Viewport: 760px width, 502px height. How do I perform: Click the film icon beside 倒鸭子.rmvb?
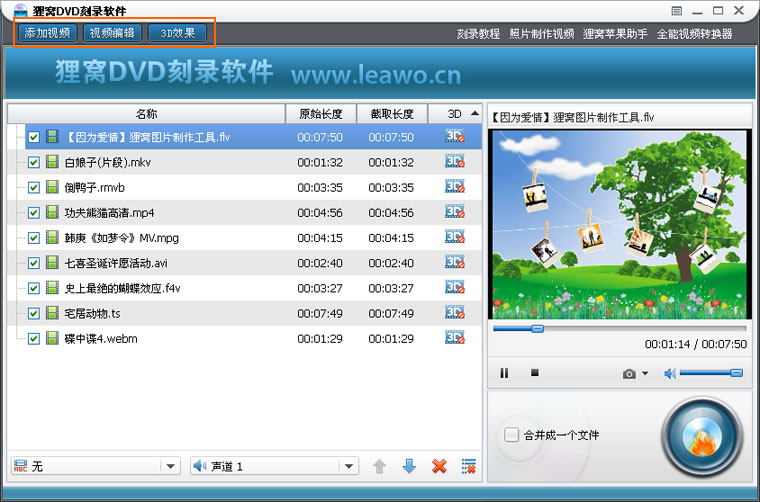tap(52, 187)
